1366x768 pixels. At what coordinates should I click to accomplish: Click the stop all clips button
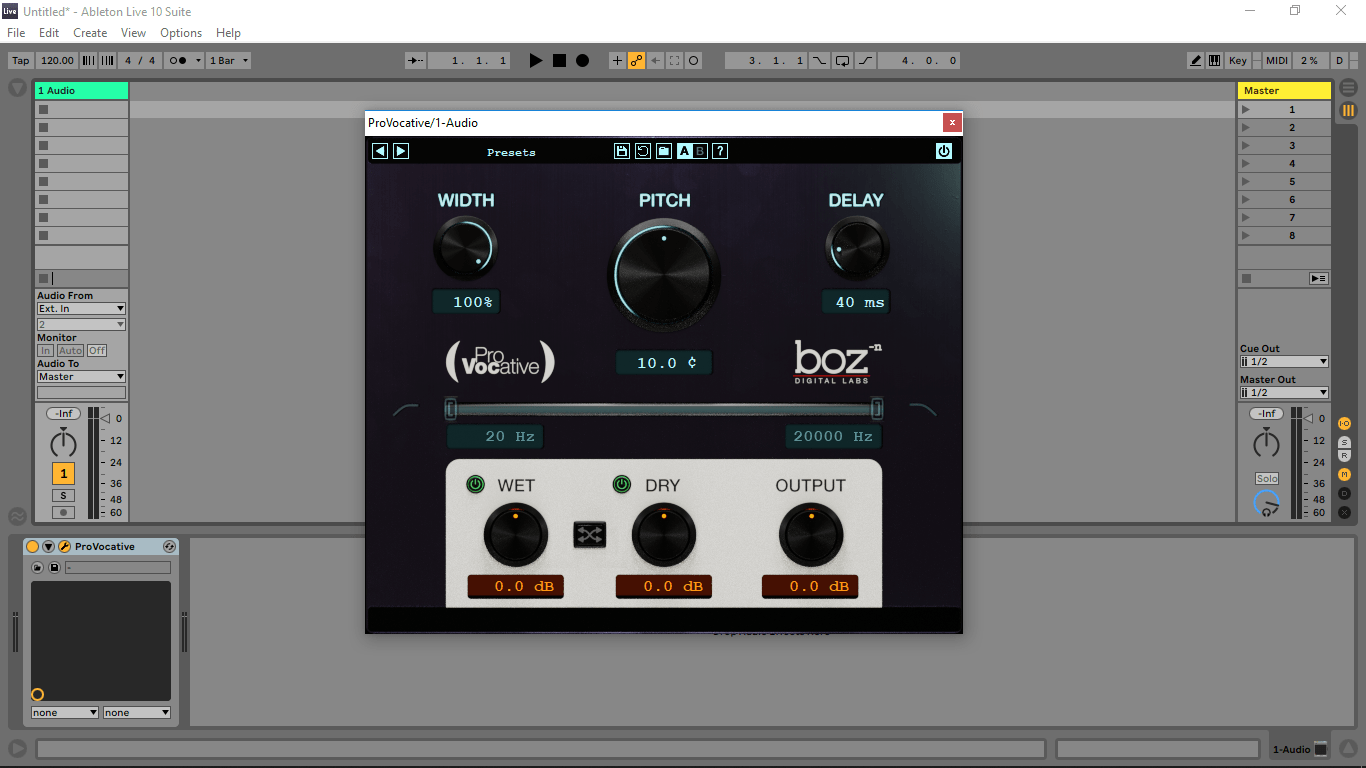click(1246, 278)
